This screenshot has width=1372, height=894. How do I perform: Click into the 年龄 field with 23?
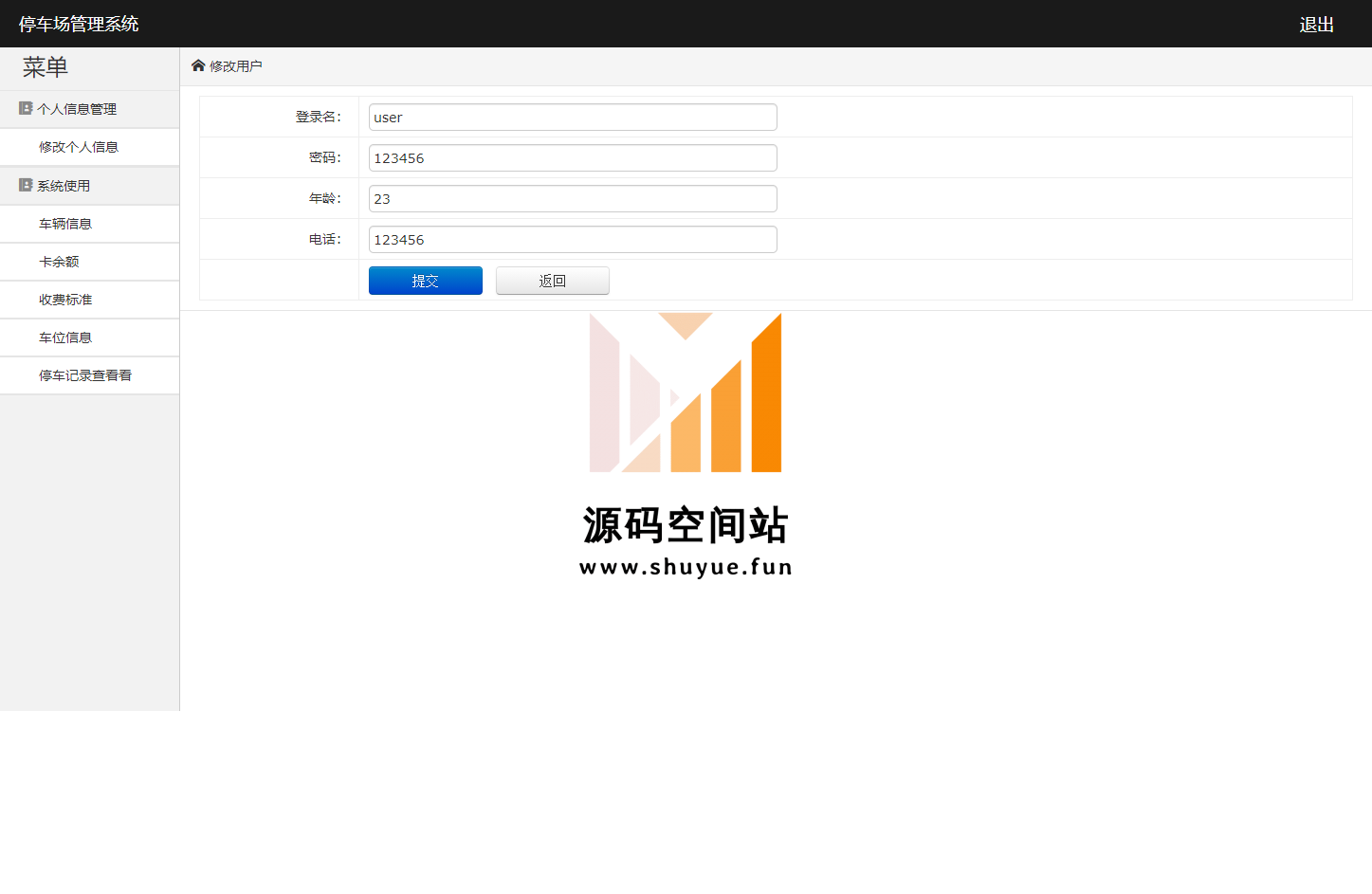(573, 199)
